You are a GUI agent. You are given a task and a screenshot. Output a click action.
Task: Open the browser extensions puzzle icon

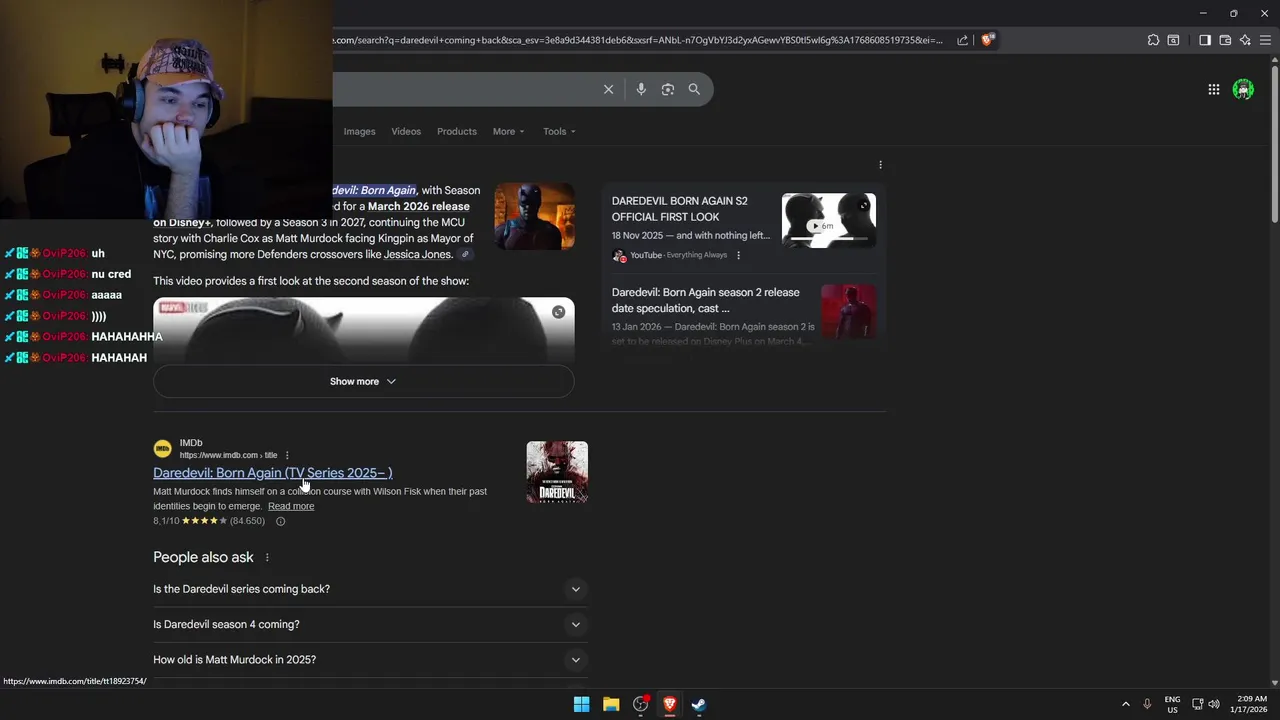tap(1153, 40)
